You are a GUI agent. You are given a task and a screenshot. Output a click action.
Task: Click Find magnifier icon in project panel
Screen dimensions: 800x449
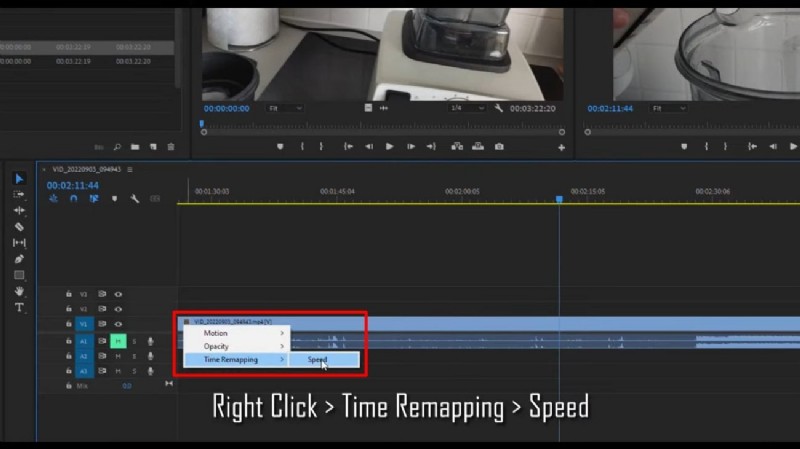coord(117,147)
